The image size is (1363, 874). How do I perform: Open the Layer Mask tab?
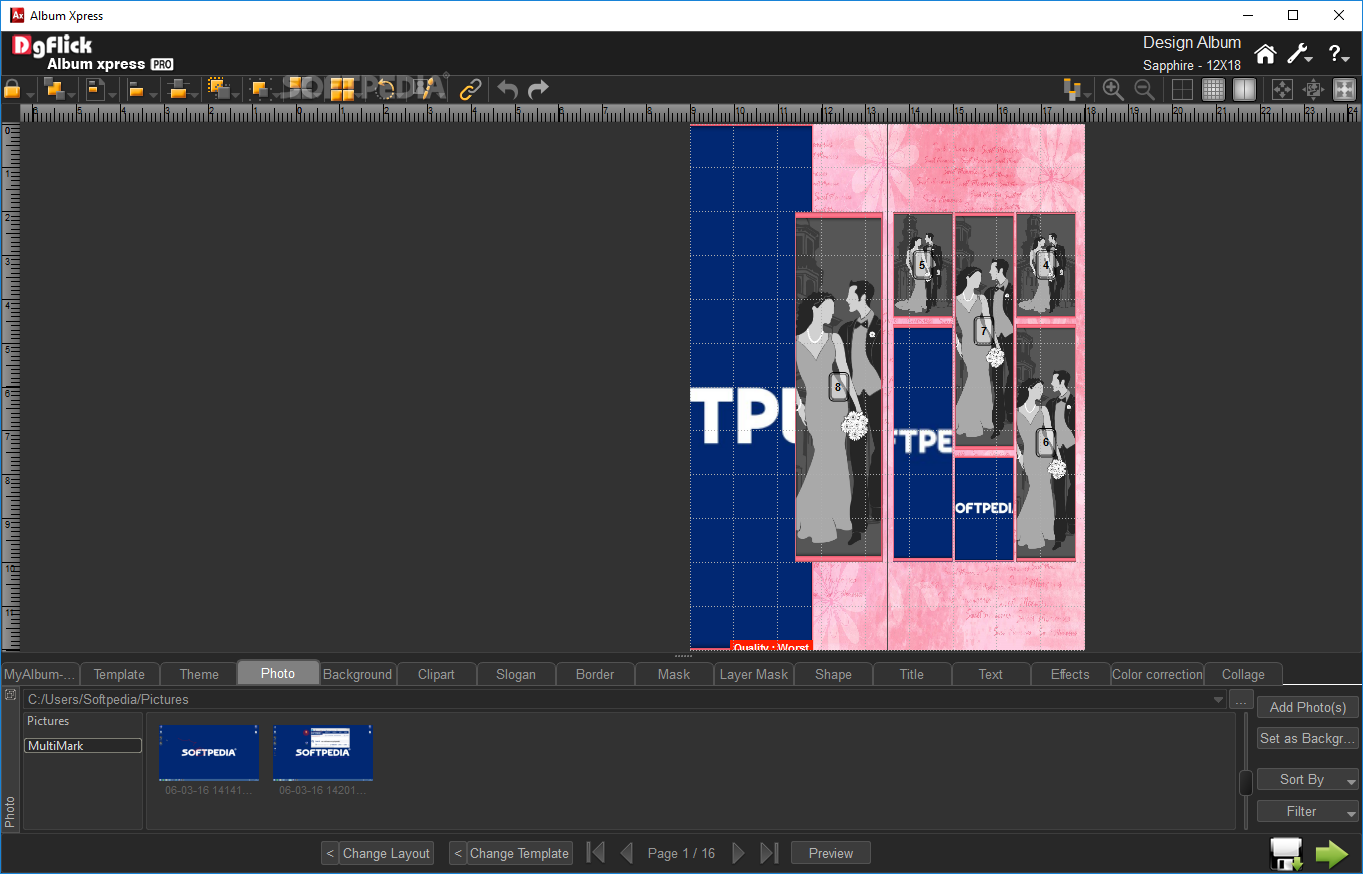tap(754, 674)
